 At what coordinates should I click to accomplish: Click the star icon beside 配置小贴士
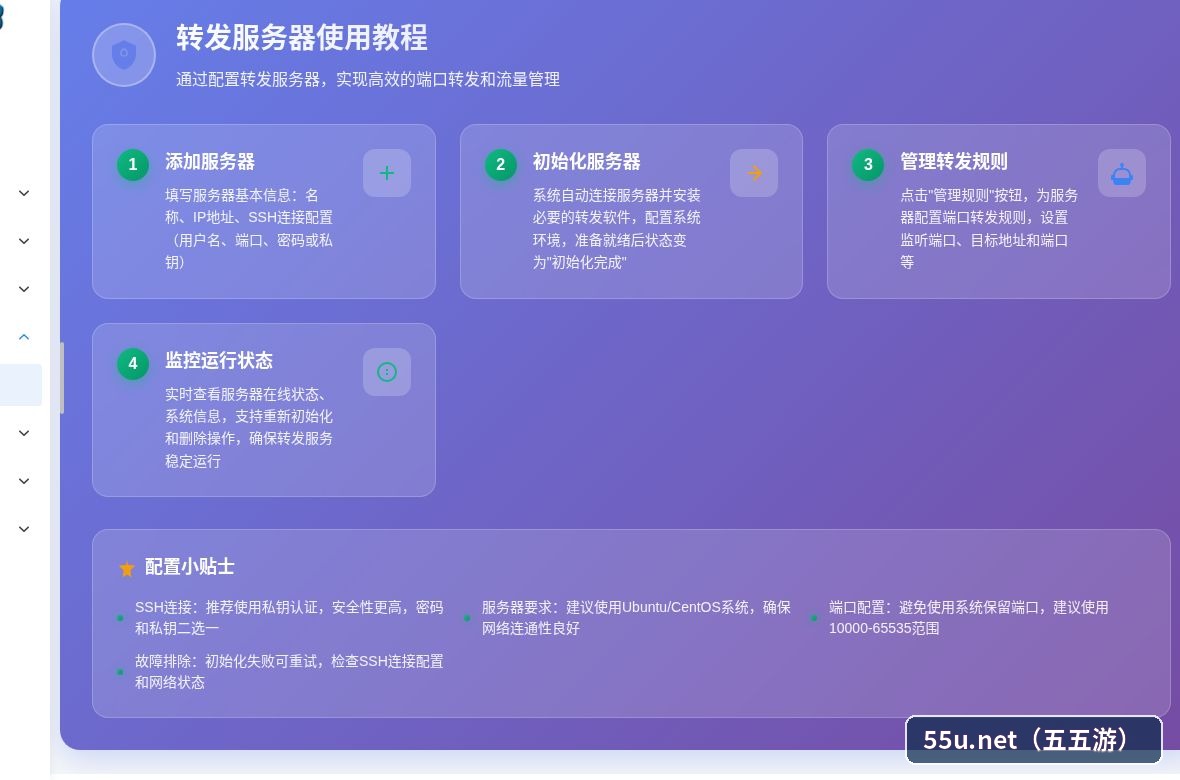tap(127, 568)
